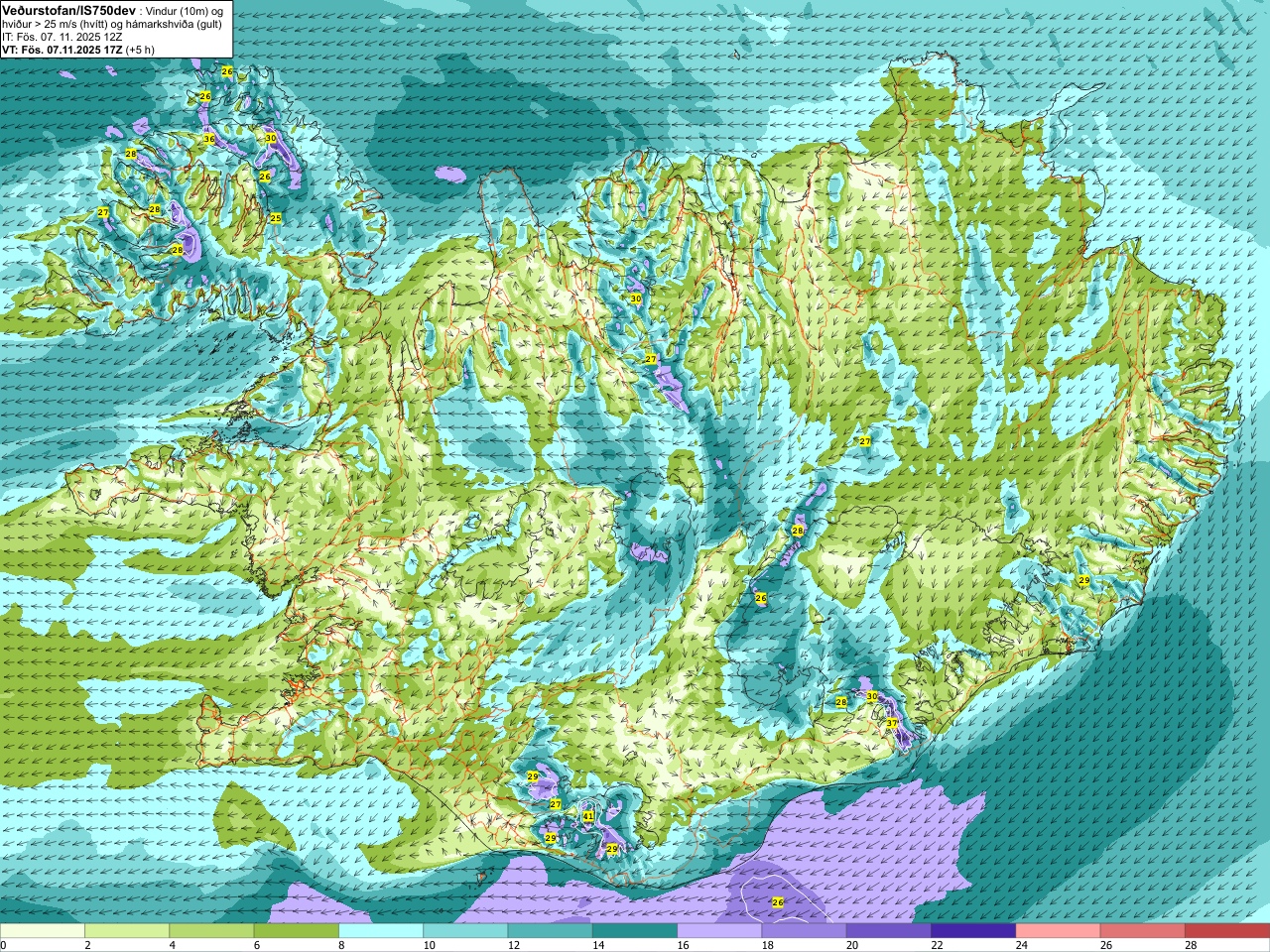Click the legend scale number '8'

point(340,945)
